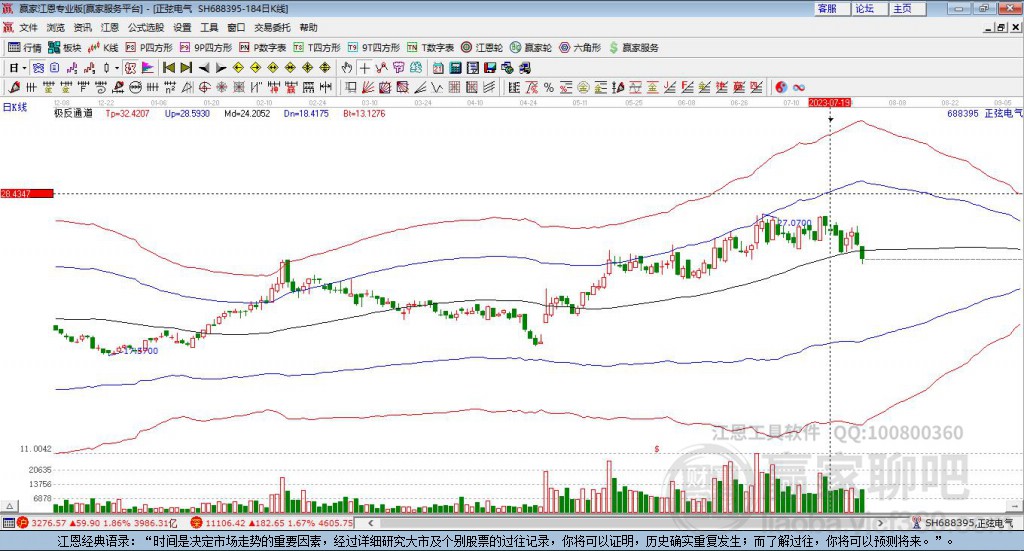The height and width of the screenshot is (551, 1024).
Task: Expand volume panel with the up-triangle
Action: click(x=9, y=506)
